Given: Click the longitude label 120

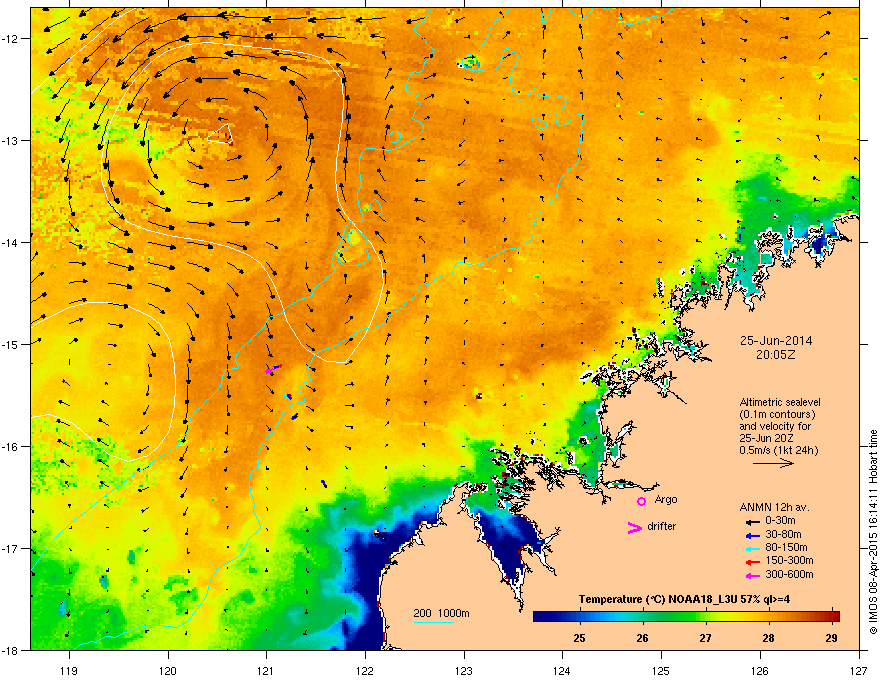Looking at the screenshot, I should tap(168, 671).
